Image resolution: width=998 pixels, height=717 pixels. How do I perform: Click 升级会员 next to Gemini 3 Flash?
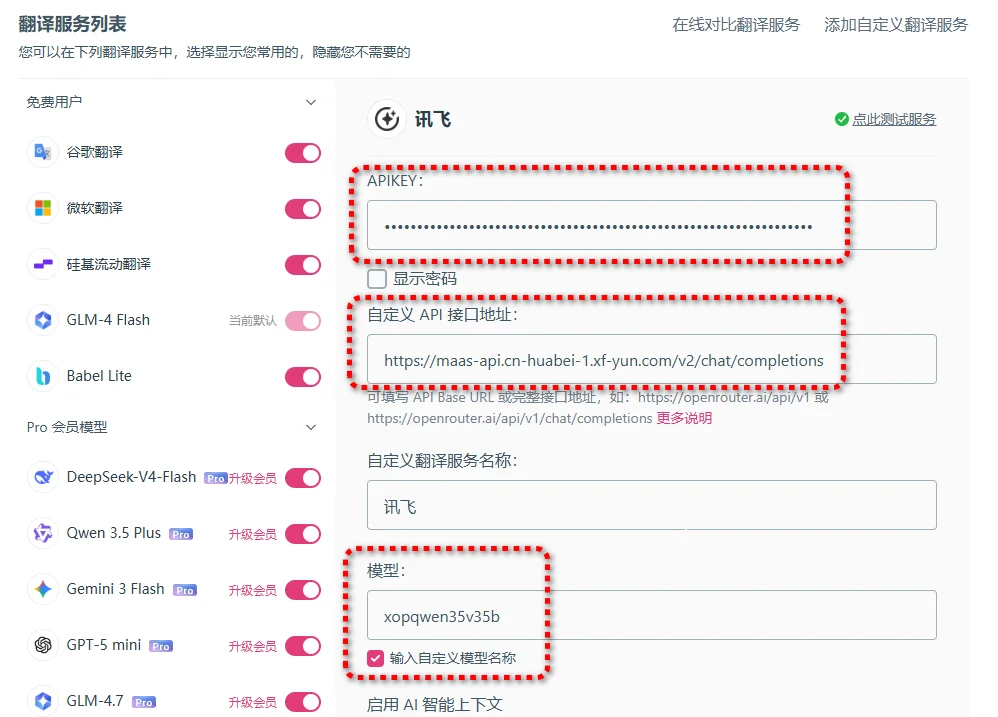click(253, 590)
